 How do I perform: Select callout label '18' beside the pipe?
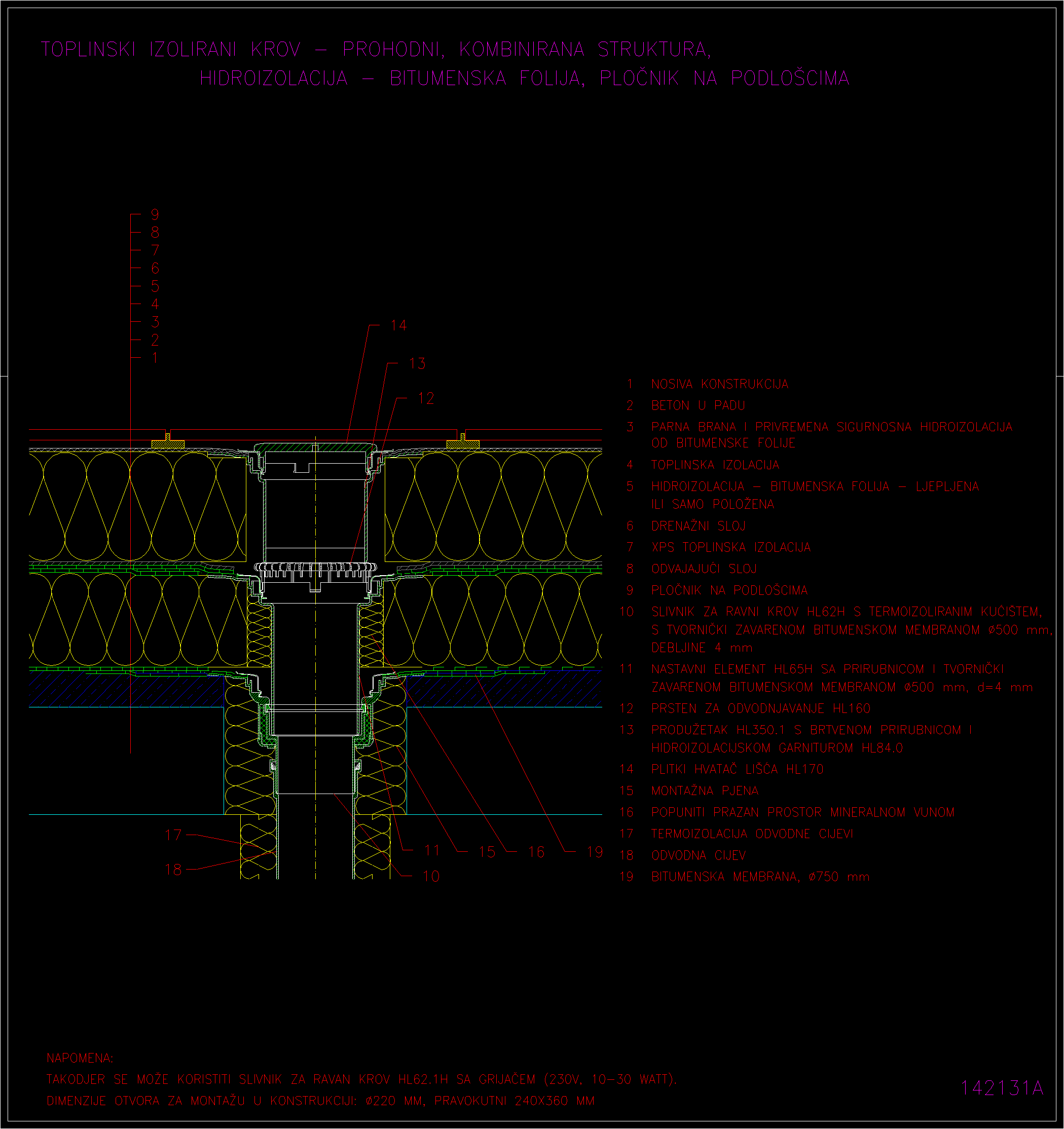click(173, 870)
